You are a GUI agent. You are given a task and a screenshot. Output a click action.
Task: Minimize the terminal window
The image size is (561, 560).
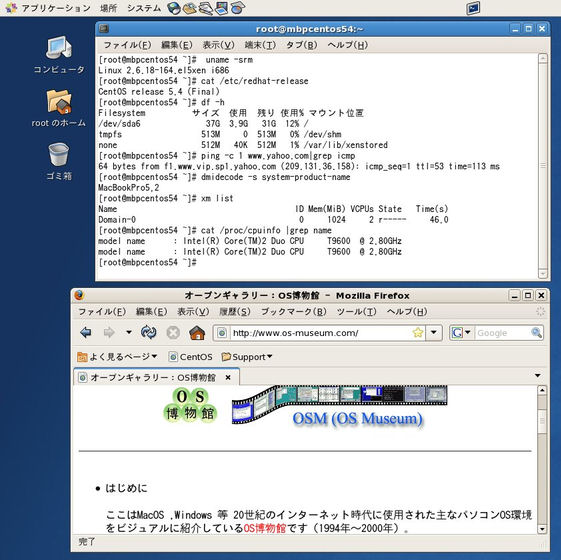coord(515,29)
